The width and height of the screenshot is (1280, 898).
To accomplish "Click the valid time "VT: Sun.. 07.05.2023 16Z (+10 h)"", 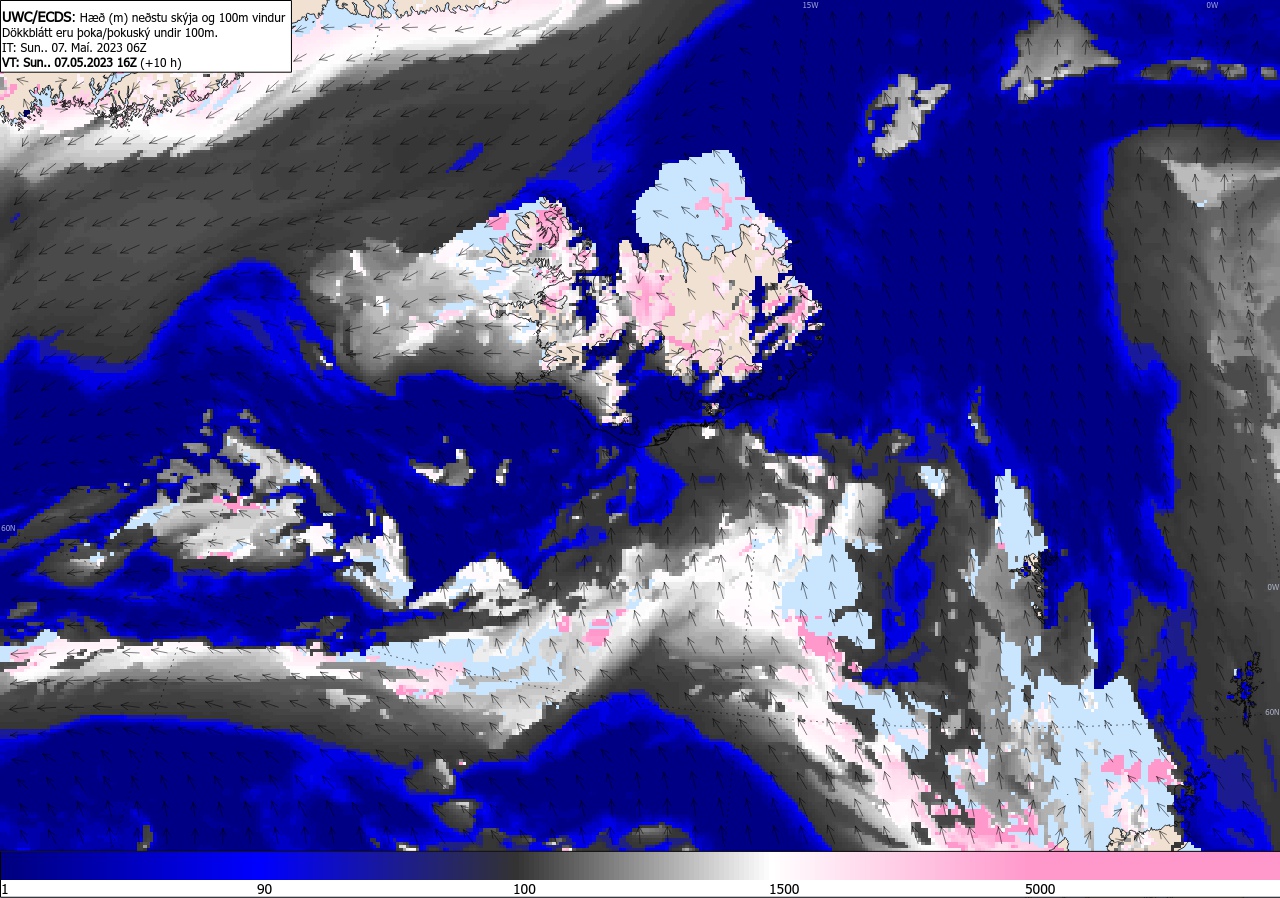I will tap(92, 62).
